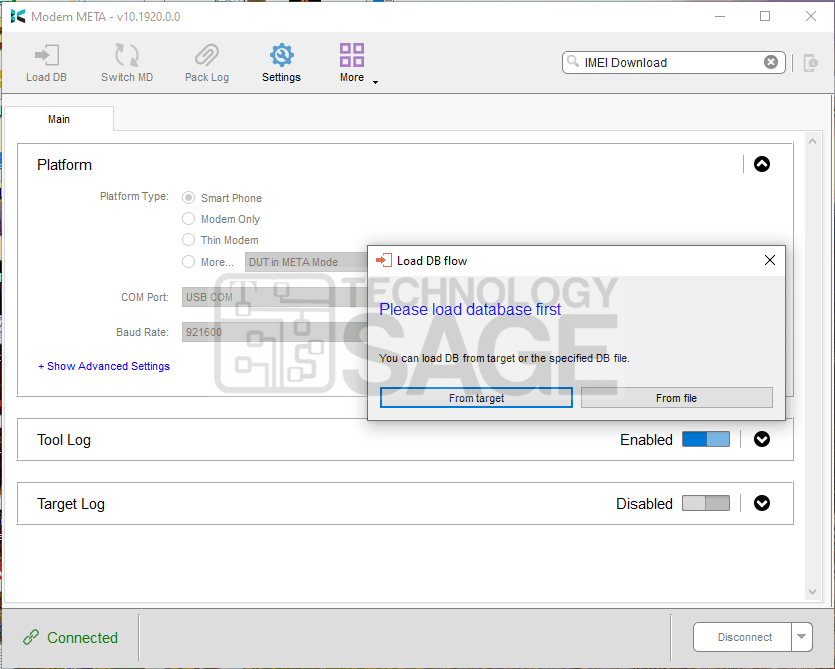835x669 pixels.
Task: Select the Modem Only platform type
Action: click(x=189, y=219)
